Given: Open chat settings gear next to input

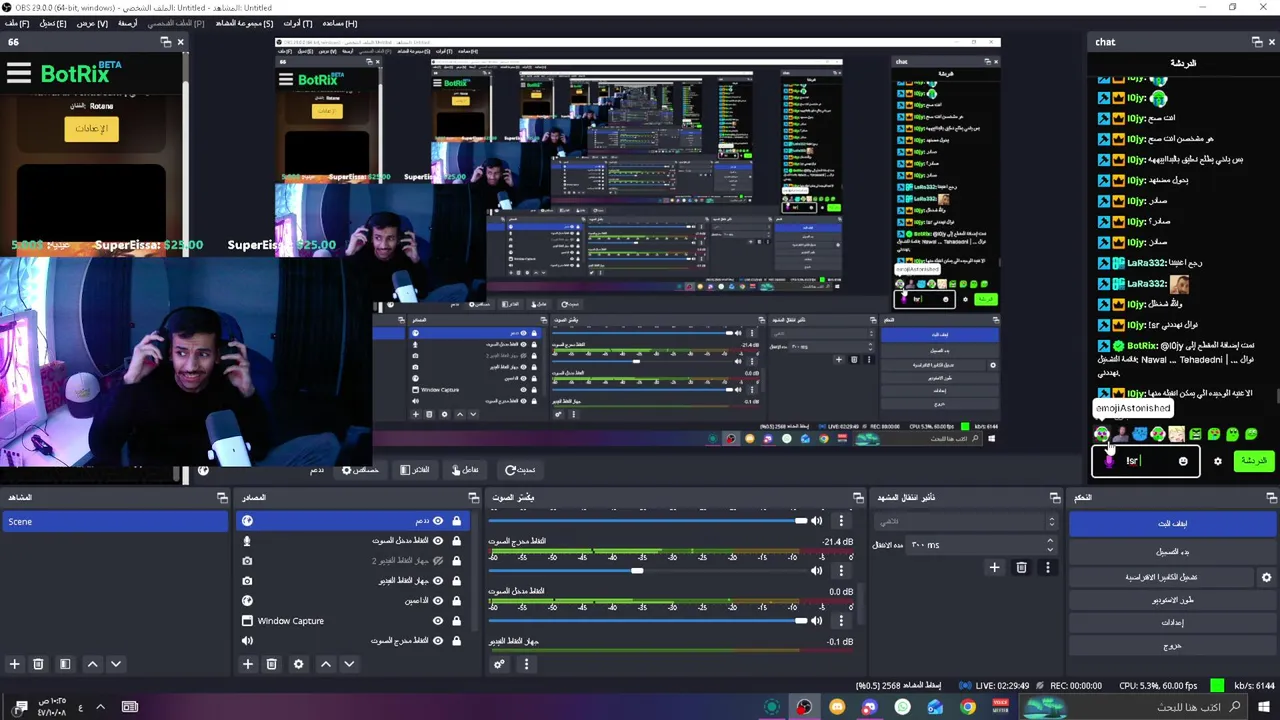Looking at the screenshot, I should [1217, 461].
